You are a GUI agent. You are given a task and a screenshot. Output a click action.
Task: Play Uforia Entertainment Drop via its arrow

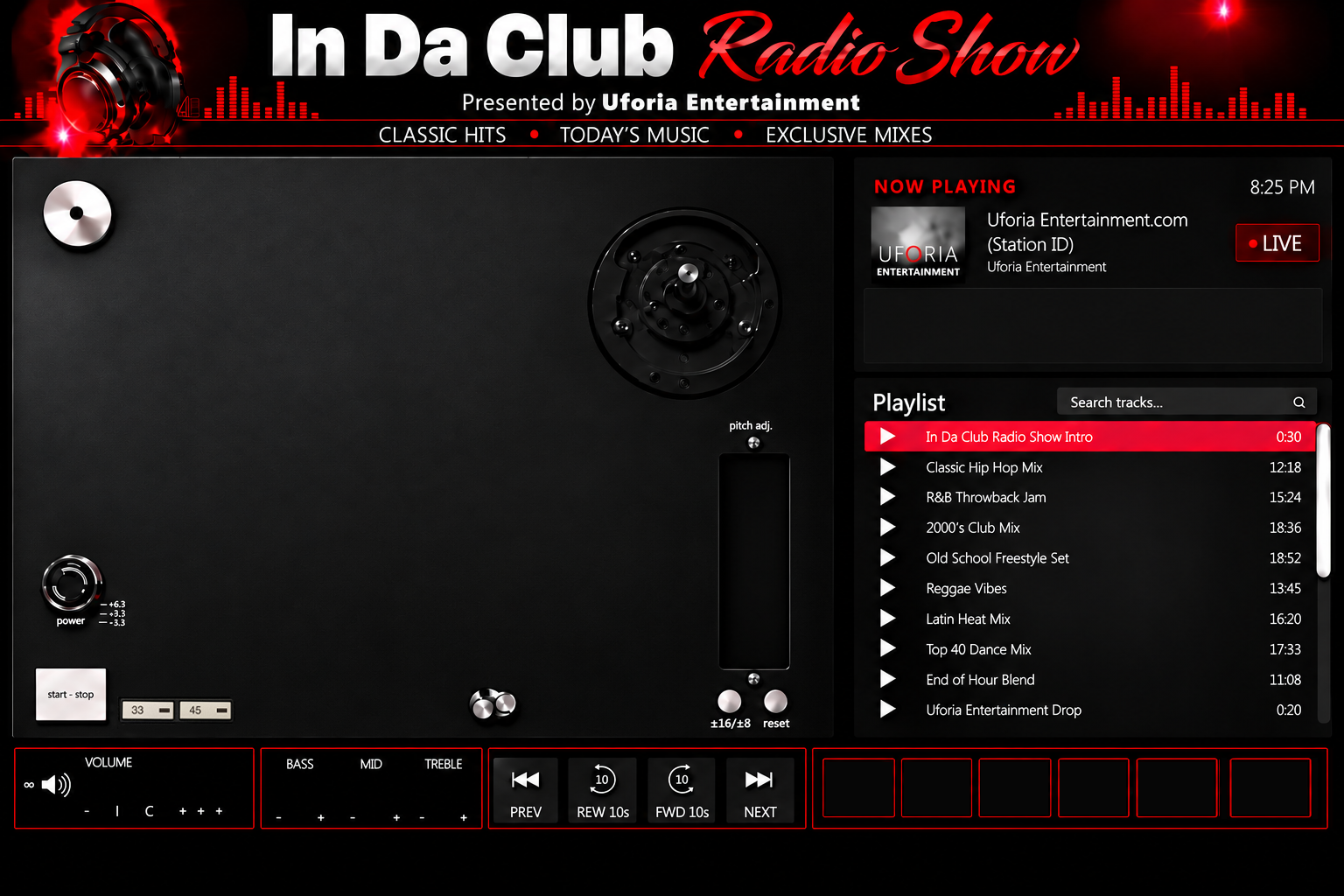887,710
